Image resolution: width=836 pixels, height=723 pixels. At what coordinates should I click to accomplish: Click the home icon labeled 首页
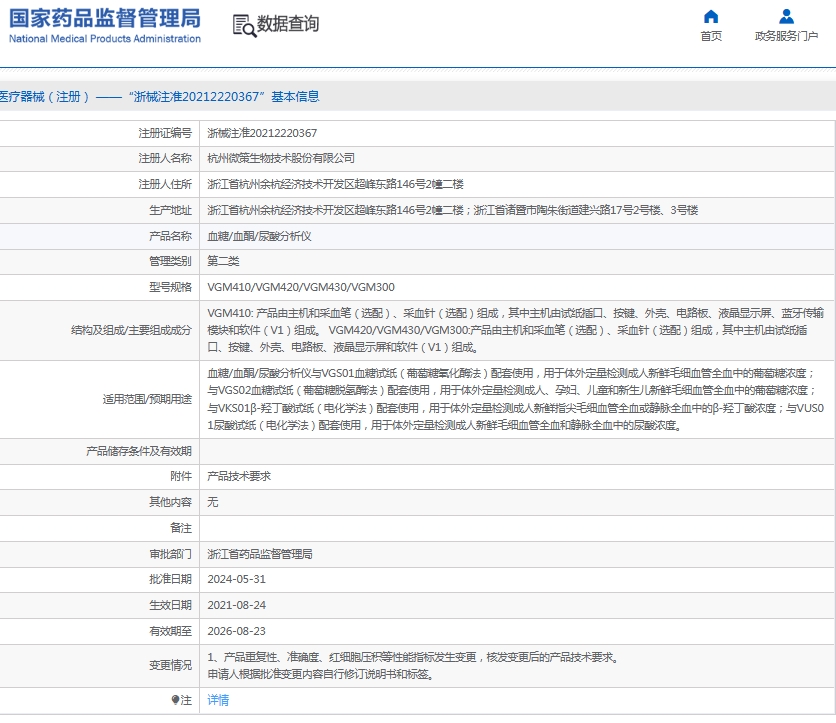(711, 17)
